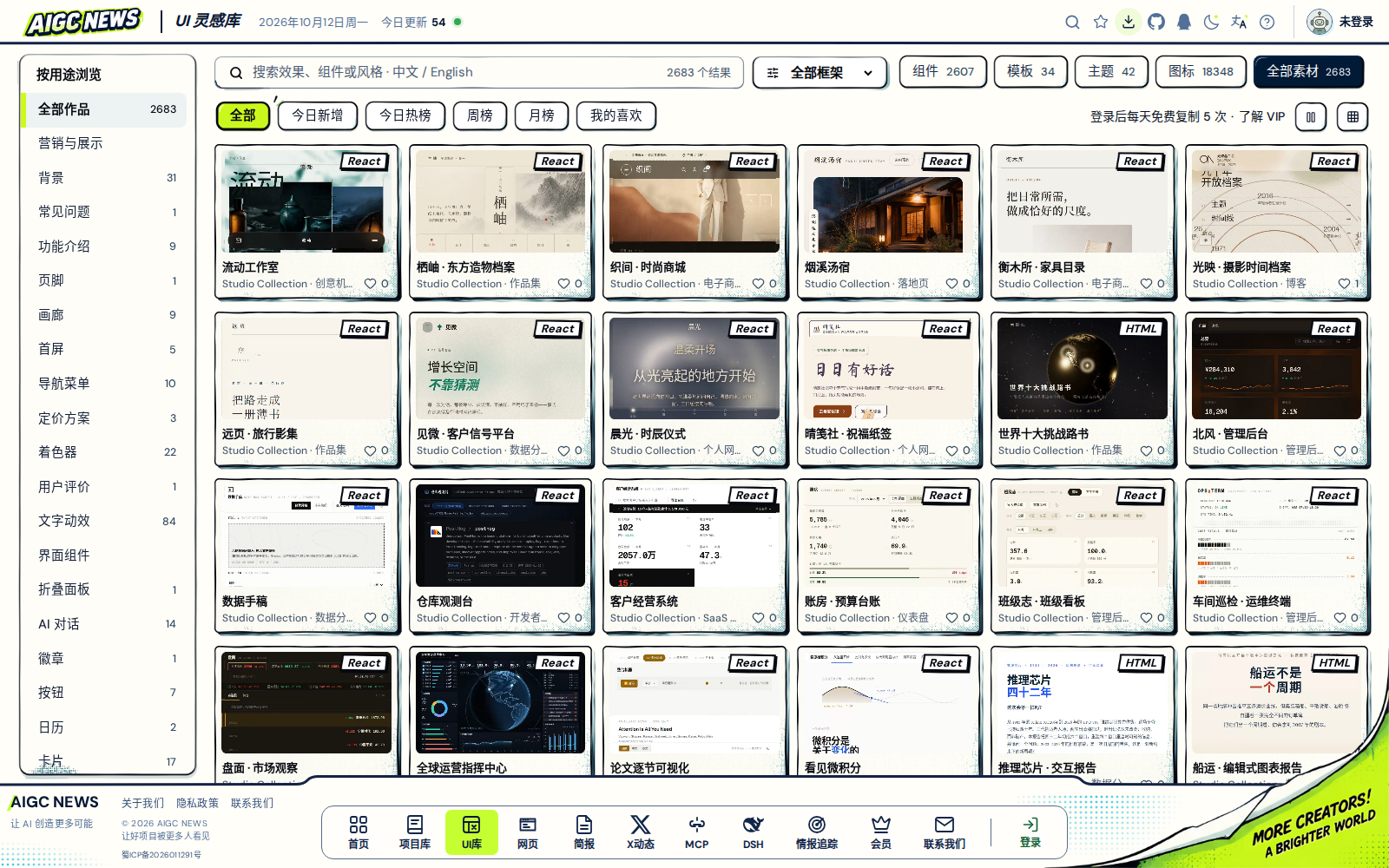The height and width of the screenshot is (868, 1389).
Task: Open the 网页 bottom nav icon
Action: pyautogui.click(x=528, y=832)
